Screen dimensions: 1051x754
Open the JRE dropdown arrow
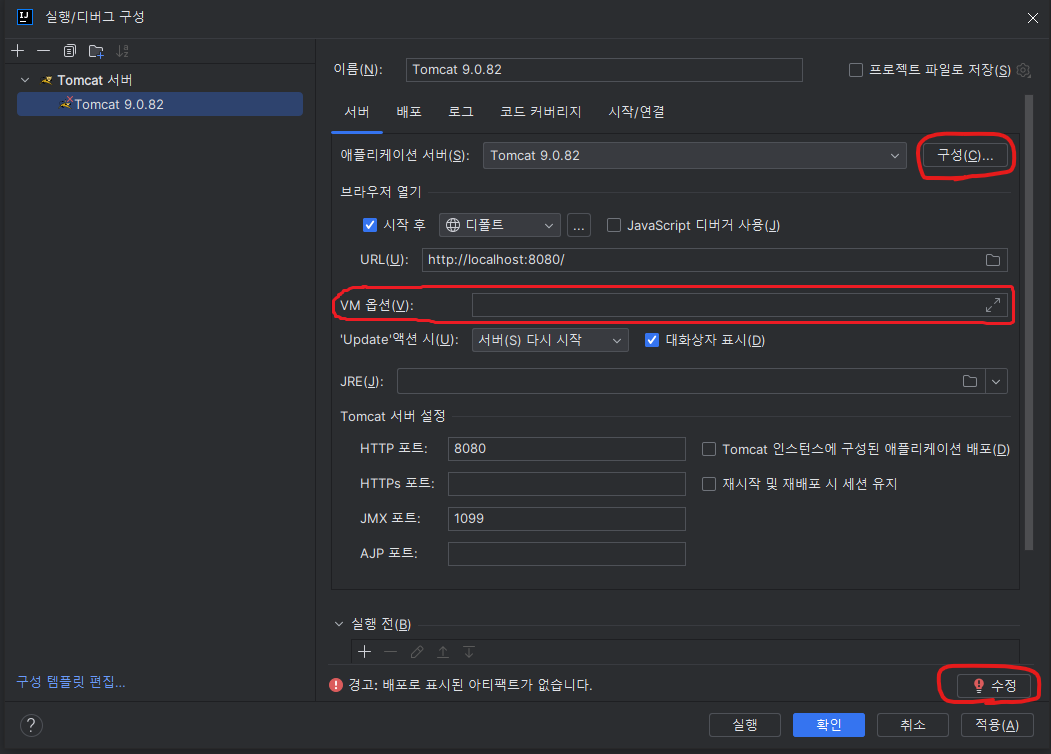[996, 381]
